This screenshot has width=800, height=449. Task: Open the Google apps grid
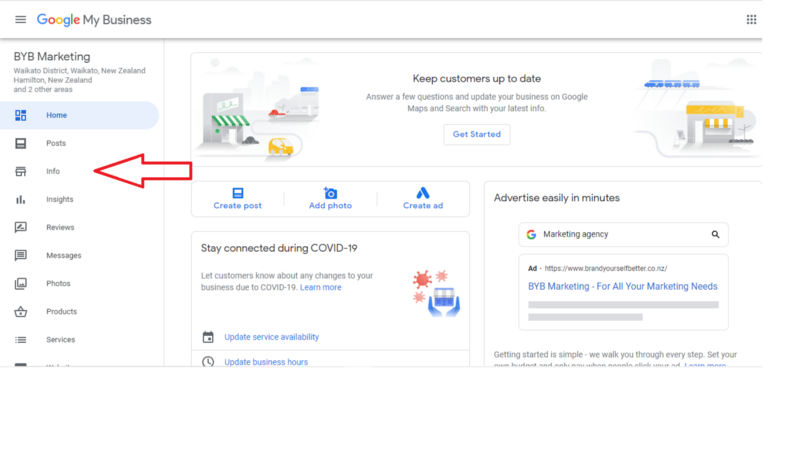coord(751,19)
